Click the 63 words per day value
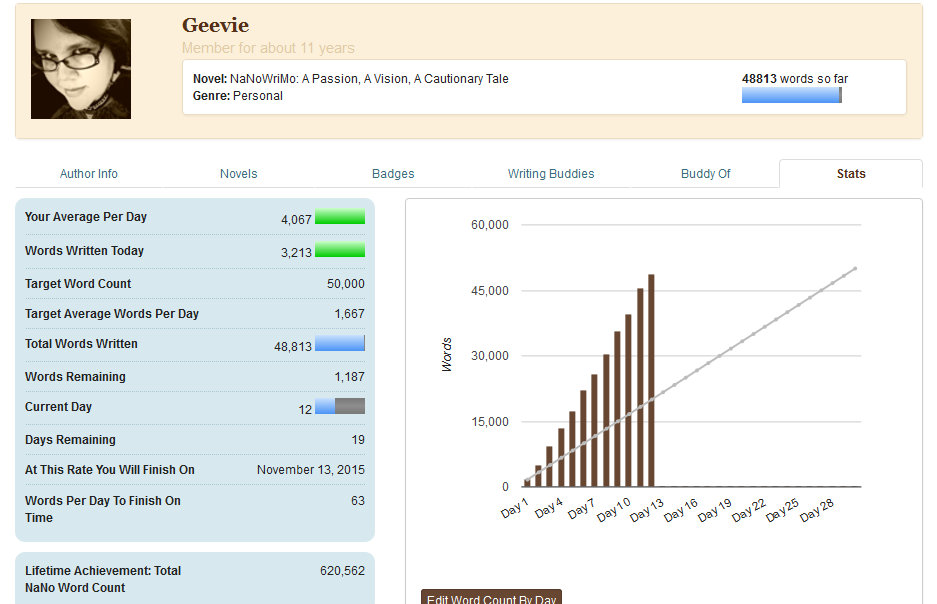The height and width of the screenshot is (604, 937). (x=358, y=501)
